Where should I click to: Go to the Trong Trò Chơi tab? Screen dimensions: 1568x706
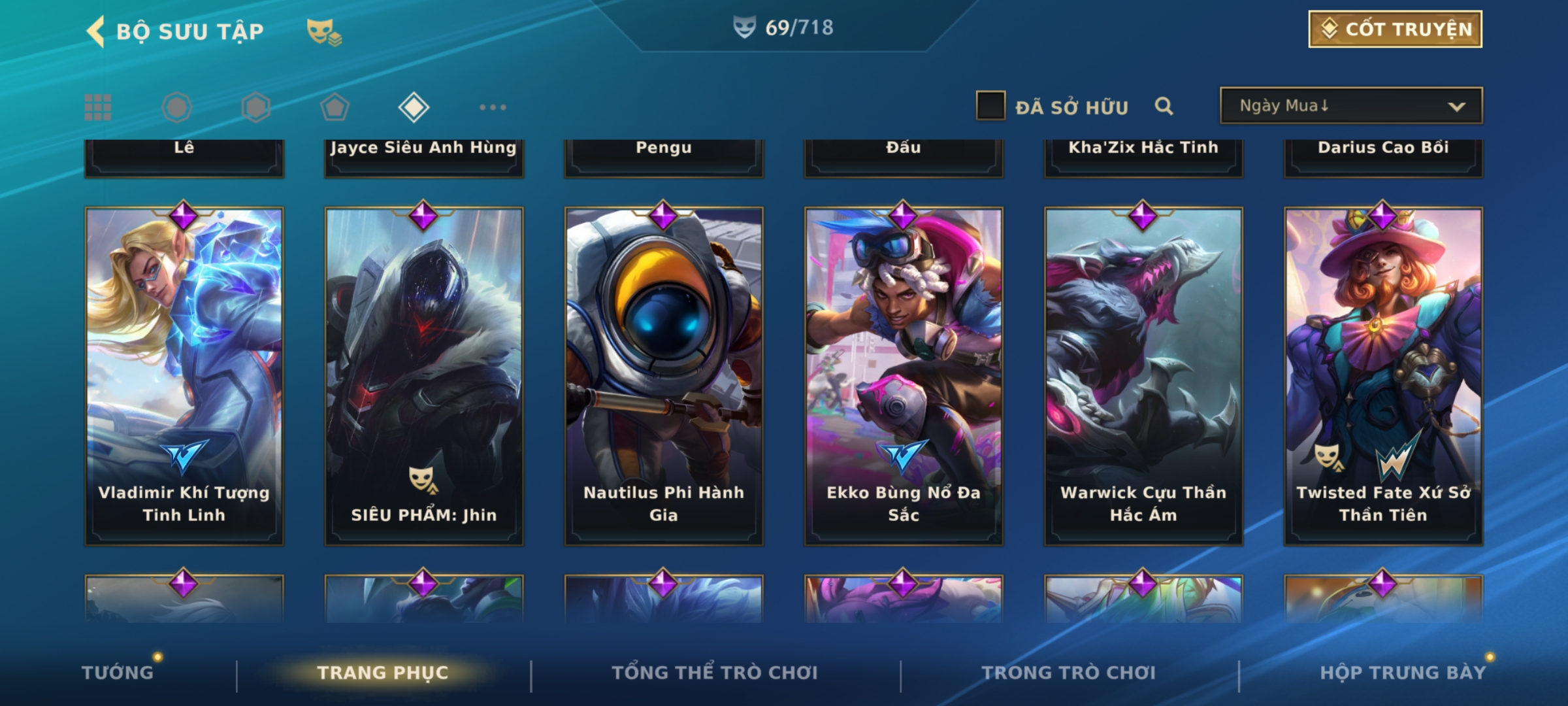point(1069,672)
